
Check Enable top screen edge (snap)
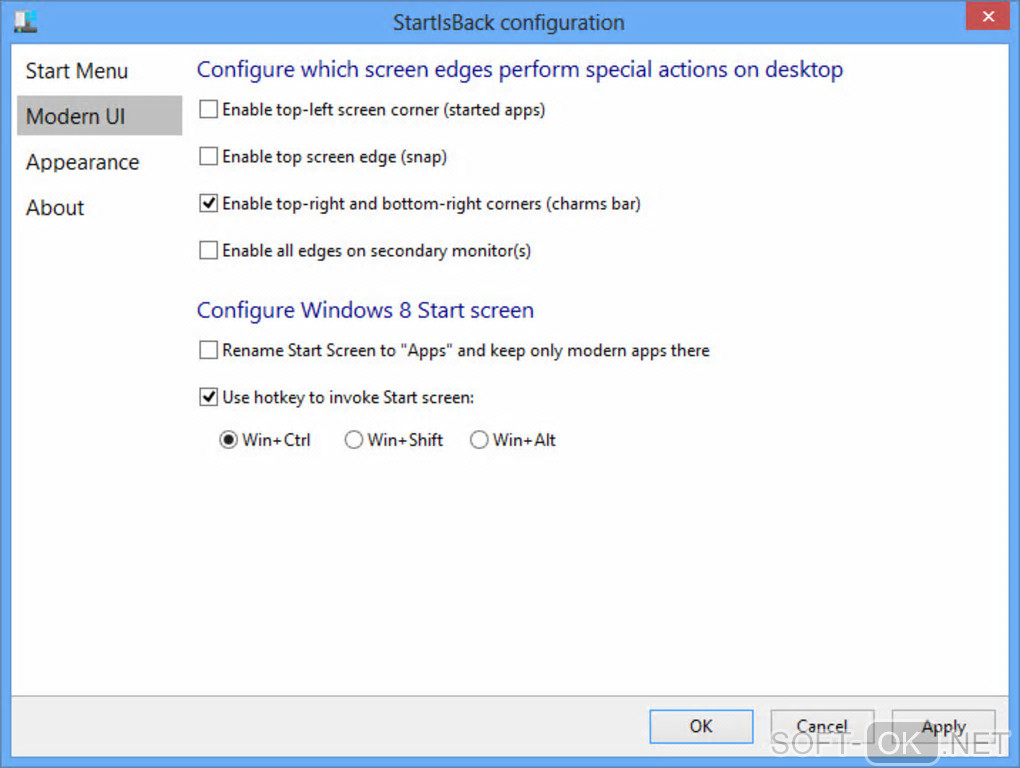click(x=208, y=156)
